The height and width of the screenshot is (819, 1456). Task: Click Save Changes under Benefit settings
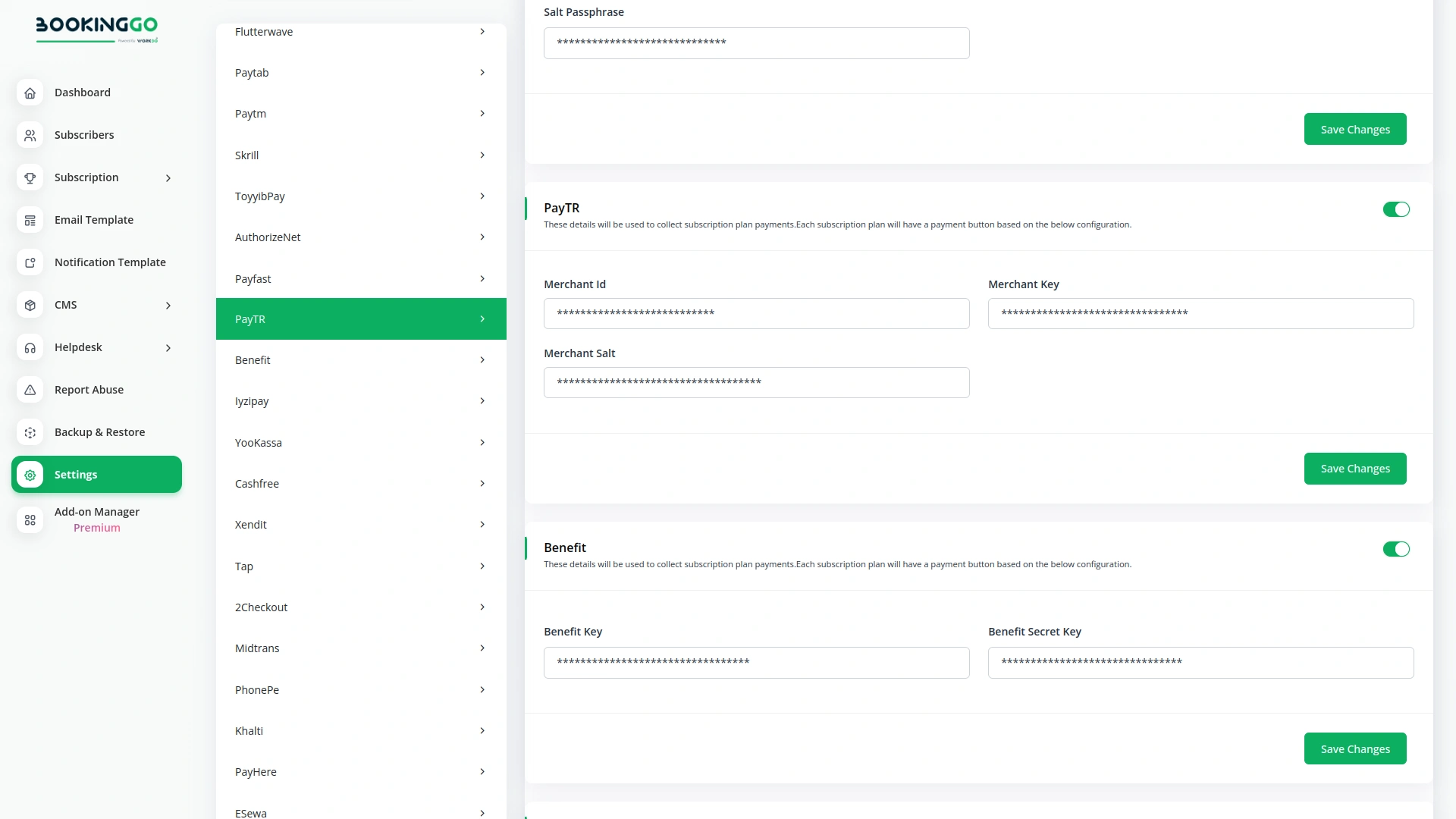(1355, 748)
